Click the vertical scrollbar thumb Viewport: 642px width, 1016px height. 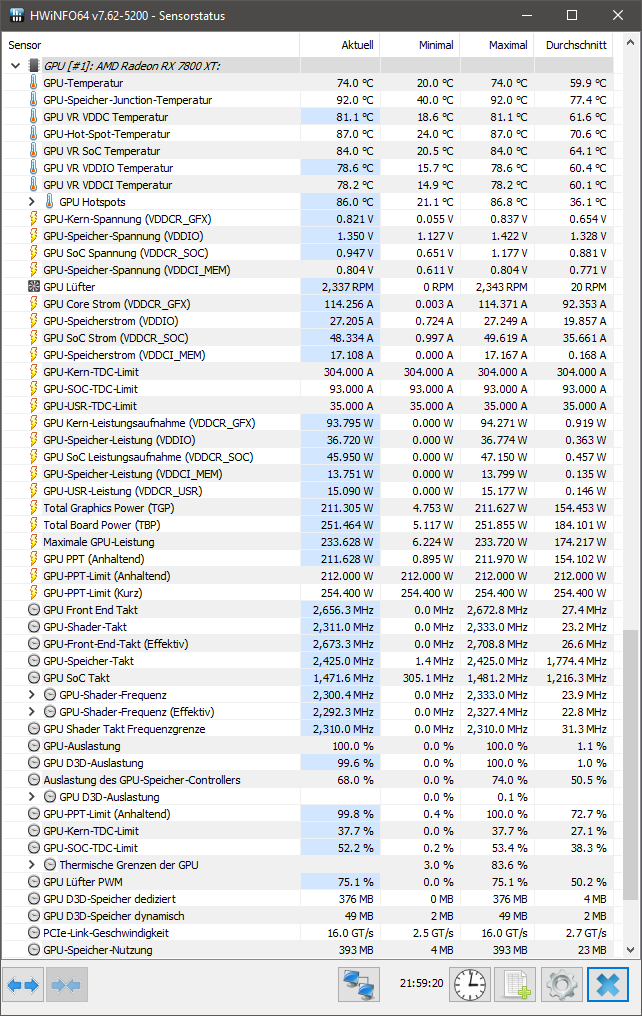coord(630,765)
